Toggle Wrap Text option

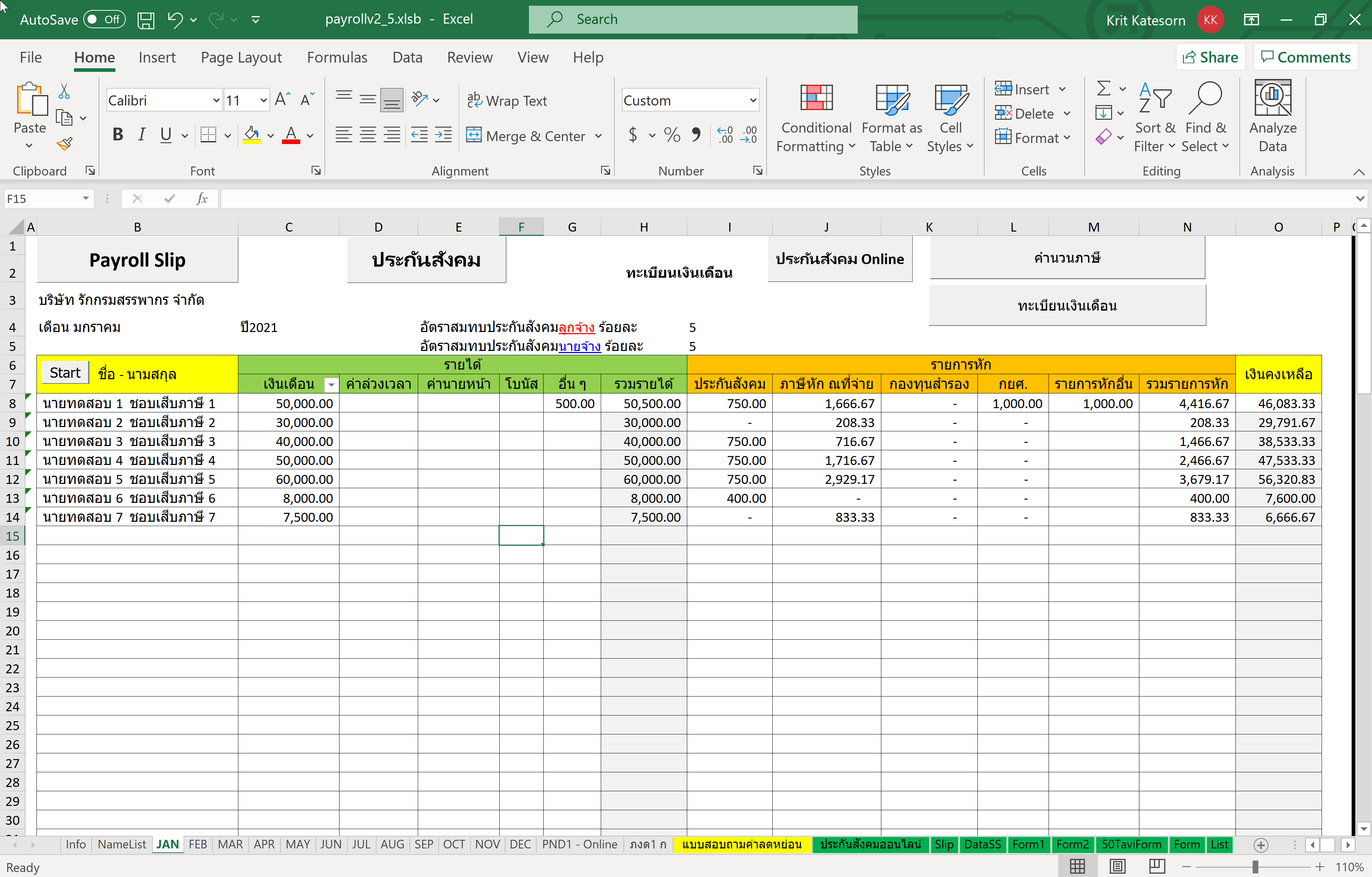(x=507, y=101)
